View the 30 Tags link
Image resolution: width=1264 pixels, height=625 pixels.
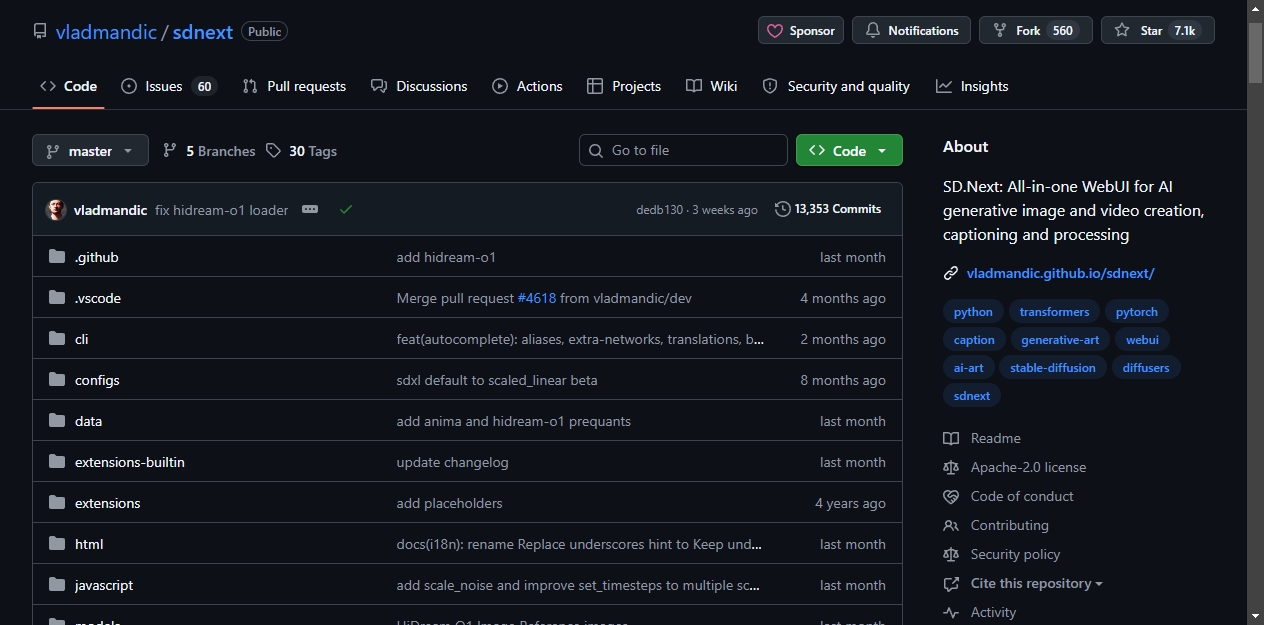[301, 151]
